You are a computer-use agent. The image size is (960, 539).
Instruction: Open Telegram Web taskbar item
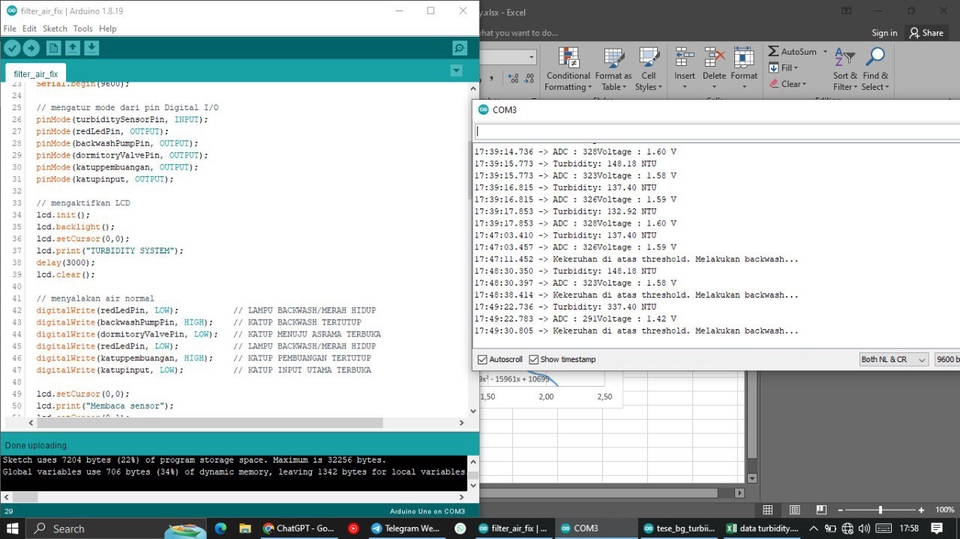[x=405, y=528]
